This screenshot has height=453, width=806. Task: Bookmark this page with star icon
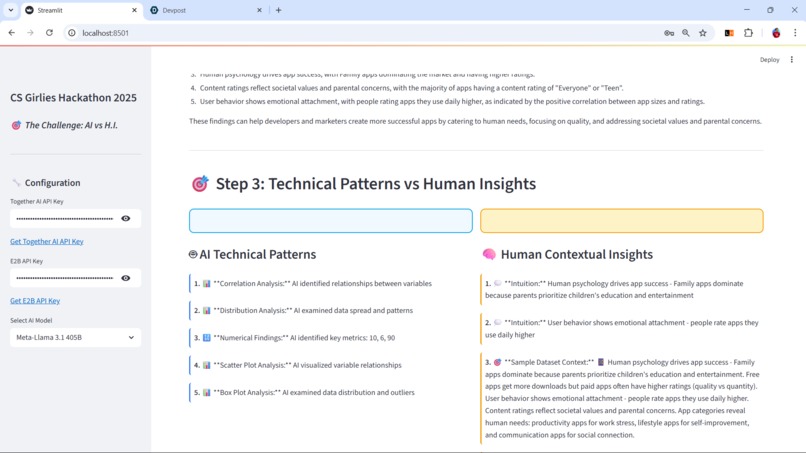pos(703,33)
